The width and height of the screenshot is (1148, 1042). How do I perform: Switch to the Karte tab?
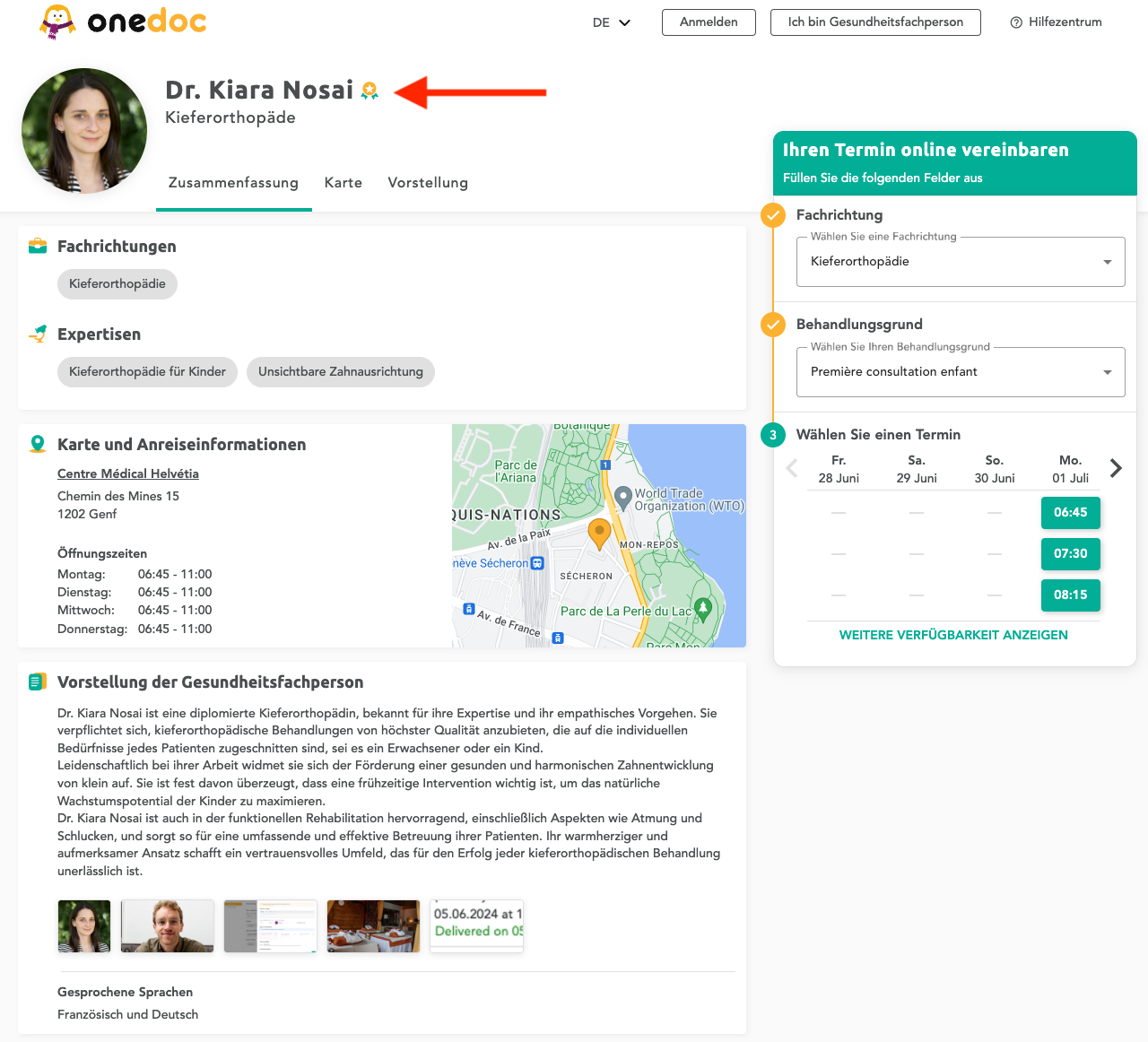pos(344,183)
